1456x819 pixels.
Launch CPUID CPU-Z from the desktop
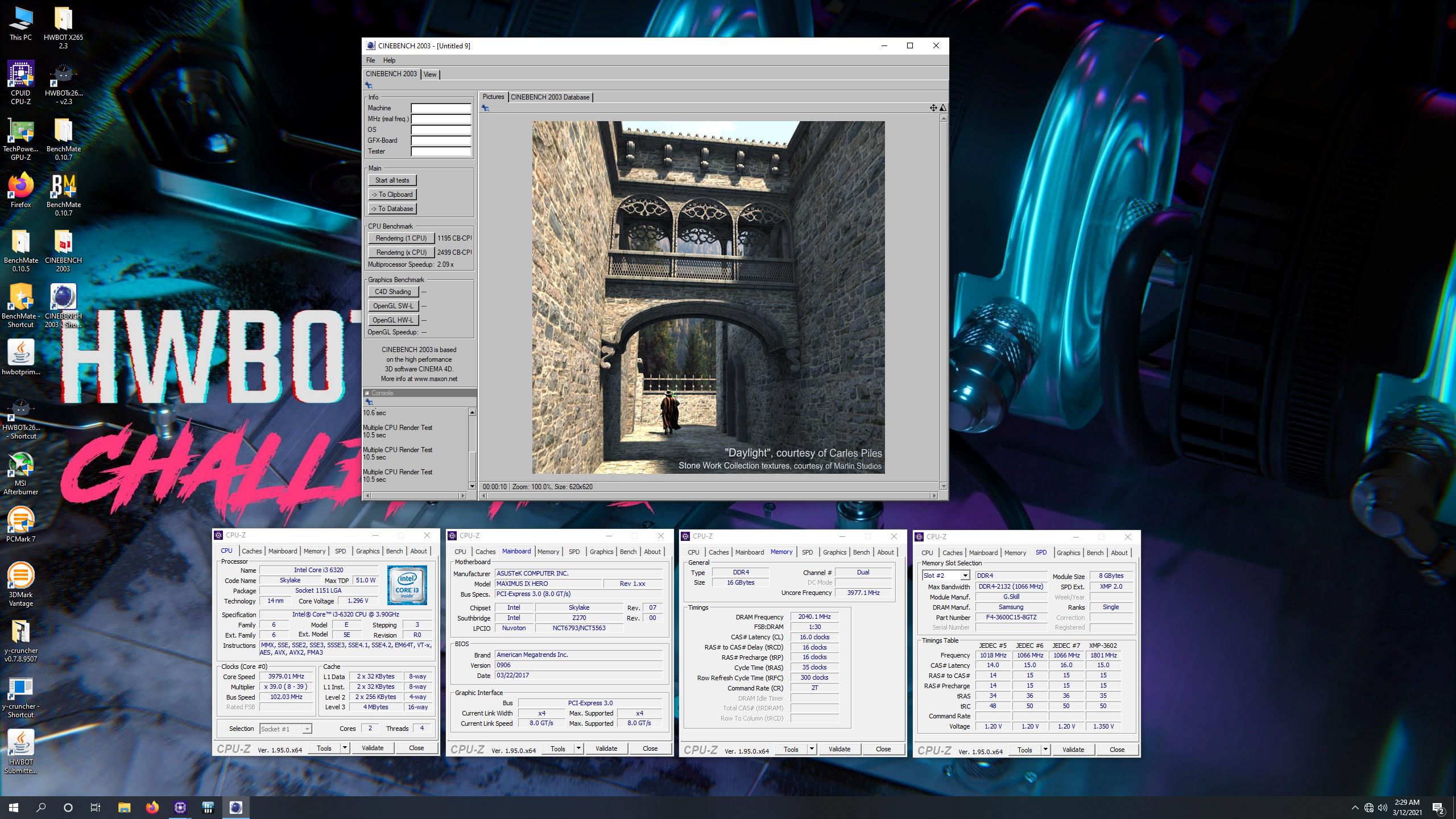point(20,83)
